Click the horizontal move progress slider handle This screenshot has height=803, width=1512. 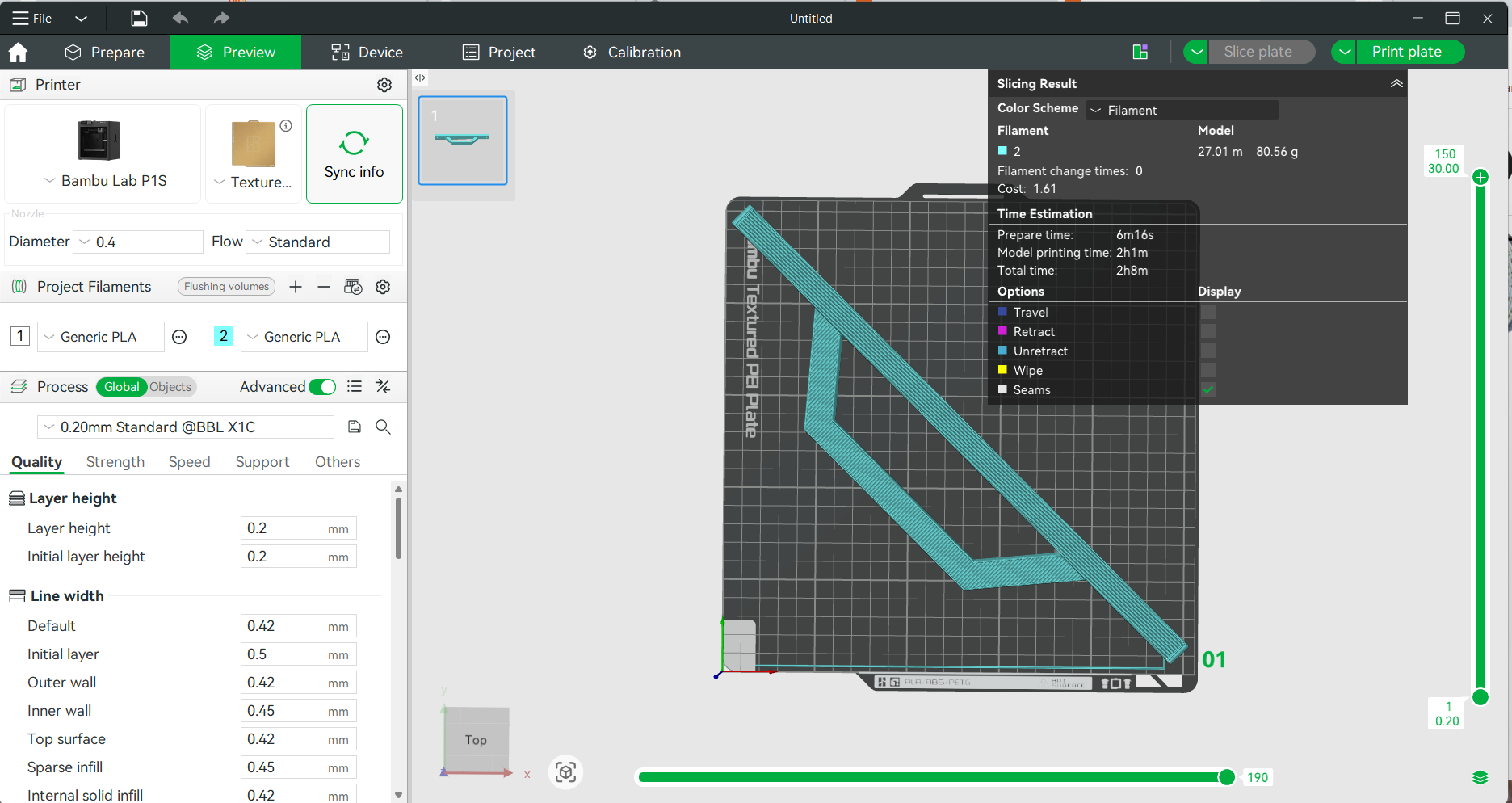point(1226,777)
